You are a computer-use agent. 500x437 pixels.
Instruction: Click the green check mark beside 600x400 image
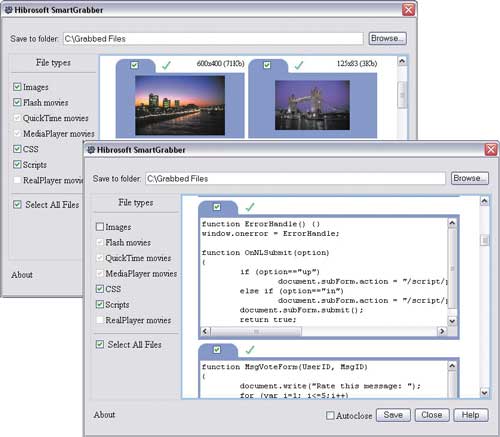click(x=166, y=65)
